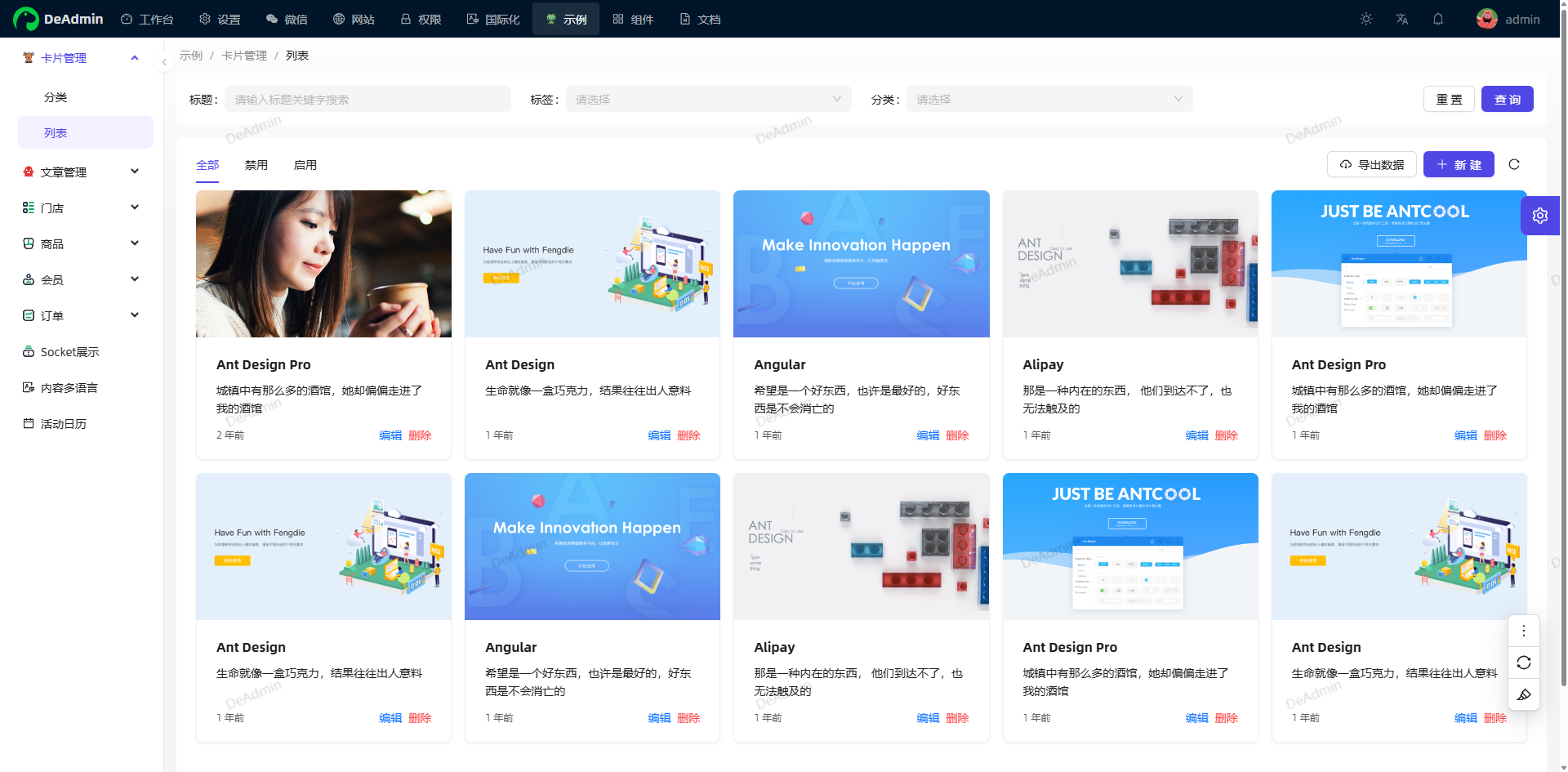Click the floating clear brush icon
The height and width of the screenshot is (772, 1568).
coord(1524,694)
